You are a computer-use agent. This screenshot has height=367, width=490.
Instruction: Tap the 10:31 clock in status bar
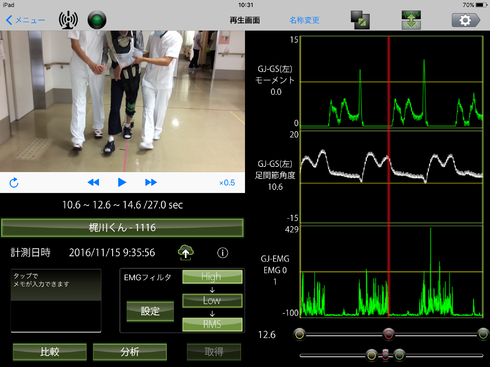pos(246,5)
